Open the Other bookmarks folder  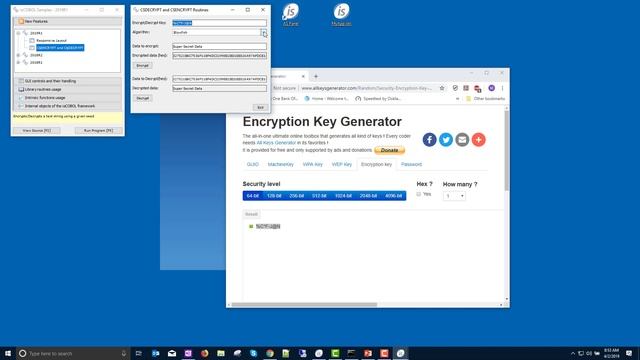[x=486, y=99]
